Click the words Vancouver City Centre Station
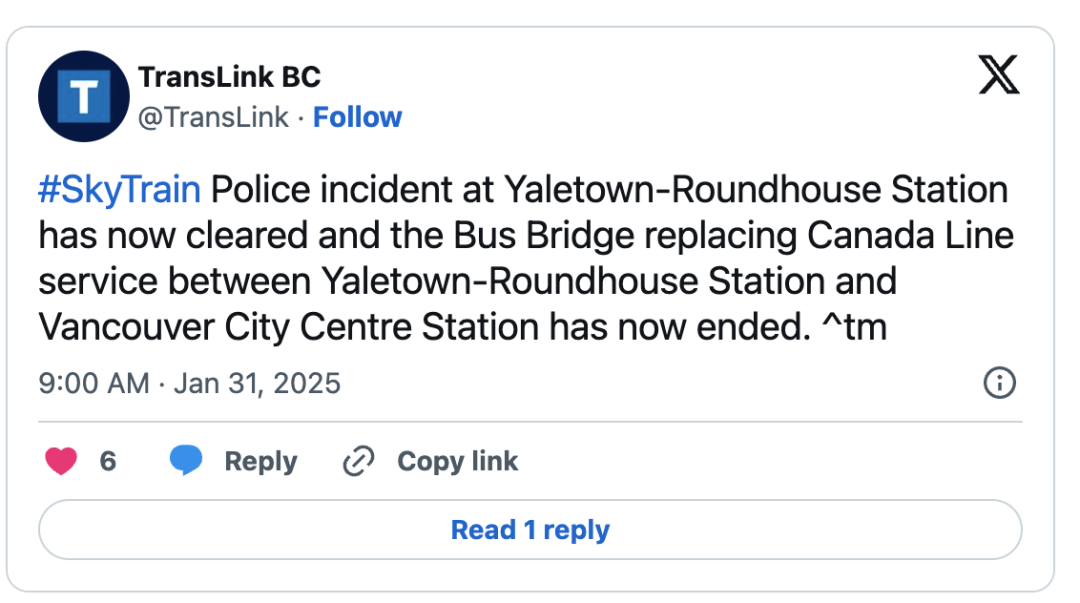The image size is (1080, 603). (x=289, y=327)
